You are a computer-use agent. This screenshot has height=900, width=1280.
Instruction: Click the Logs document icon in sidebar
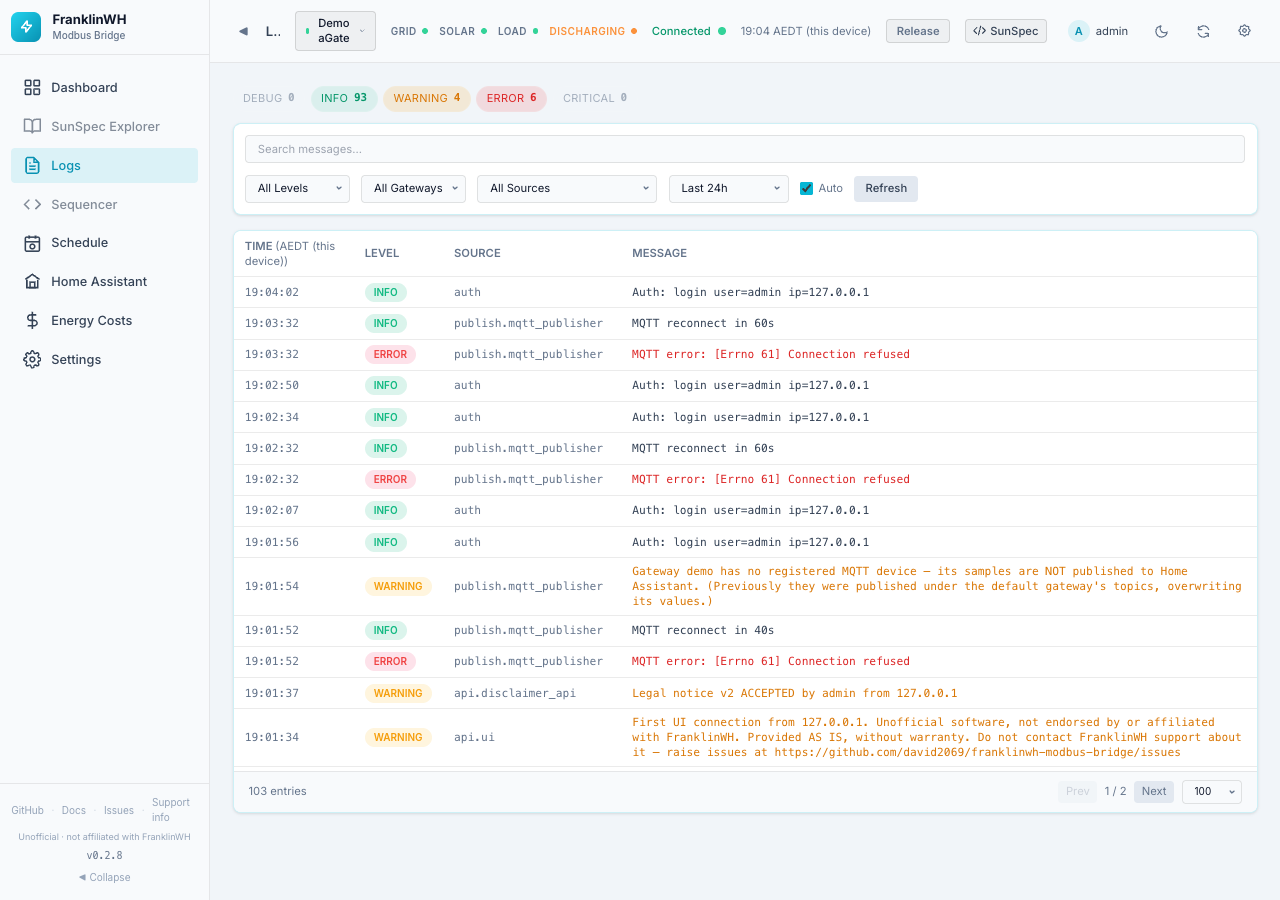[x=32, y=166]
